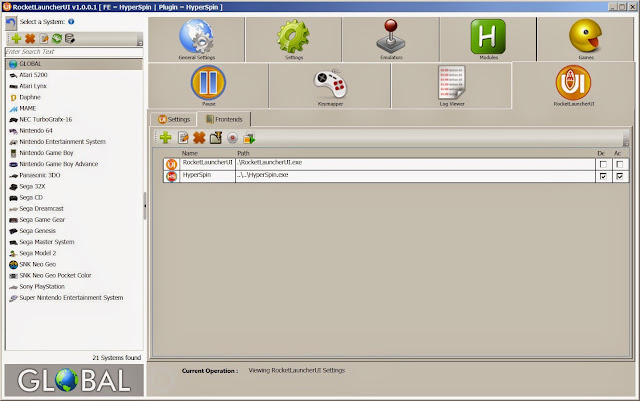Click the HyperSpin name cell
Image resolution: width=640 pixels, height=401 pixels.
[x=207, y=176]
